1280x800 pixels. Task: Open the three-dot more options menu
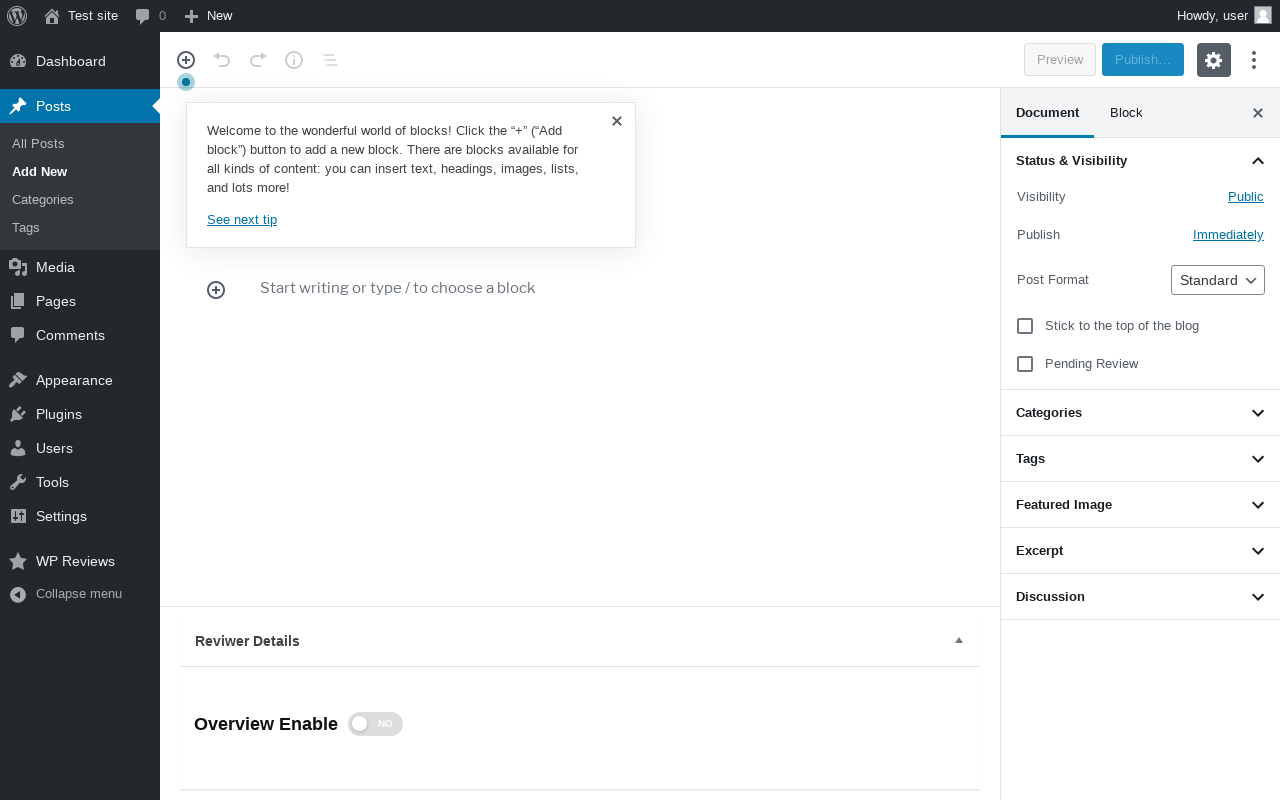point(1254,60)
